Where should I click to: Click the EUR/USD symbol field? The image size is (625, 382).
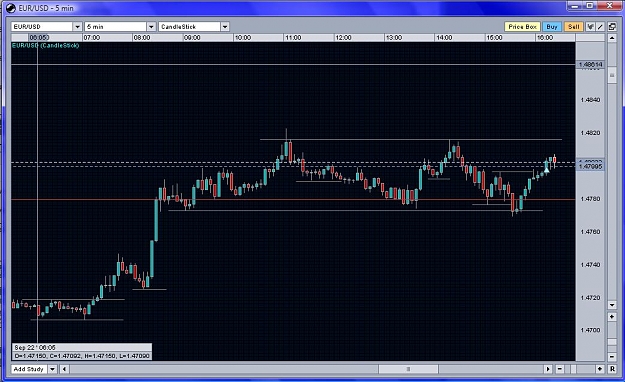[42, 27]
